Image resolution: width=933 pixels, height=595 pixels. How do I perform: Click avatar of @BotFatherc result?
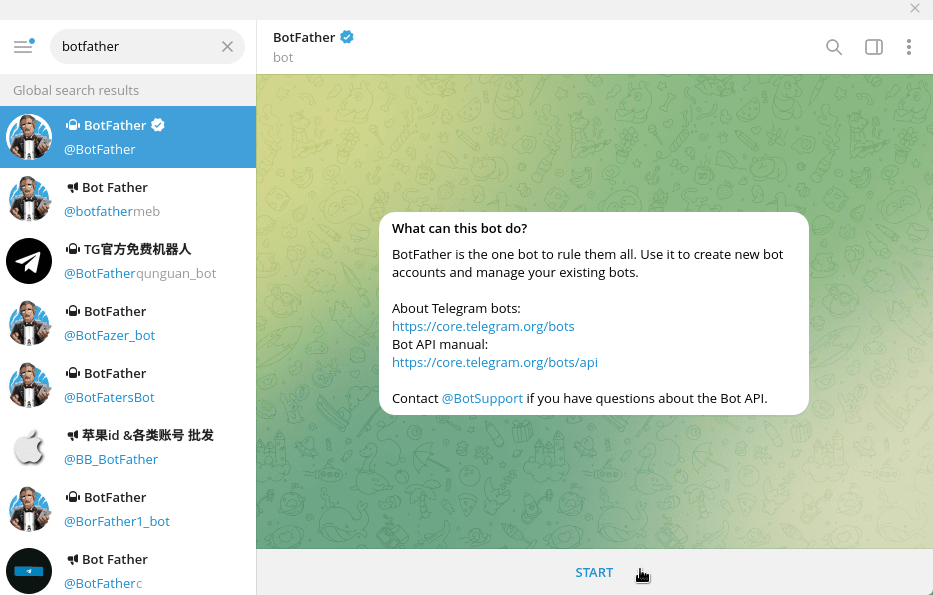(x=29, y=570)
